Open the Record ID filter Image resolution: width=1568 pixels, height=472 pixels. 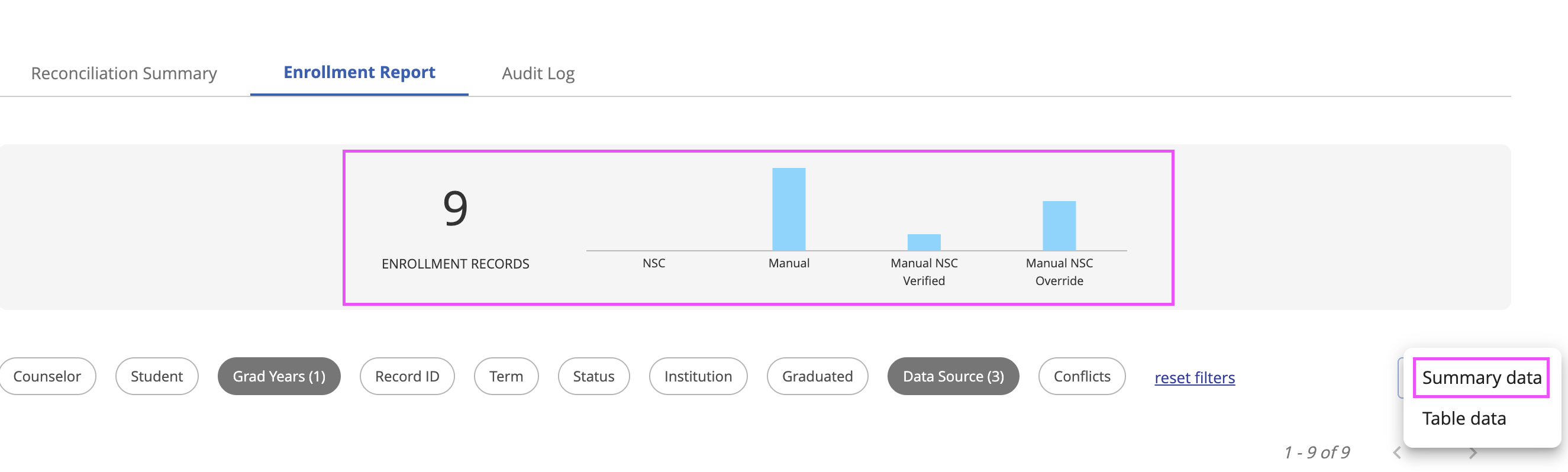pos(407,377)
